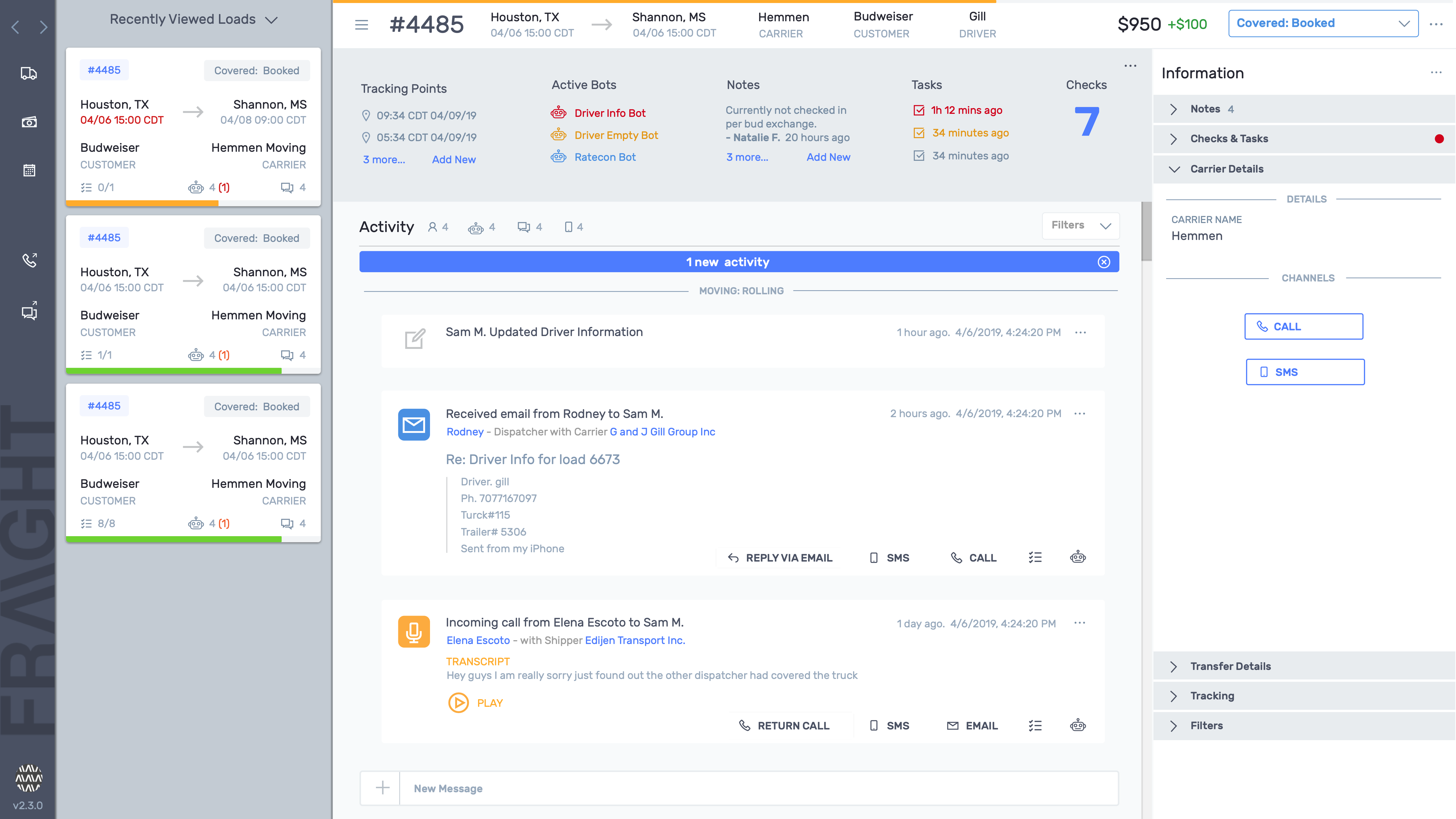Open the three-dot menu beside Covered: Booked status
The image size is (1456, 819).
click(x=1436, y=24)
